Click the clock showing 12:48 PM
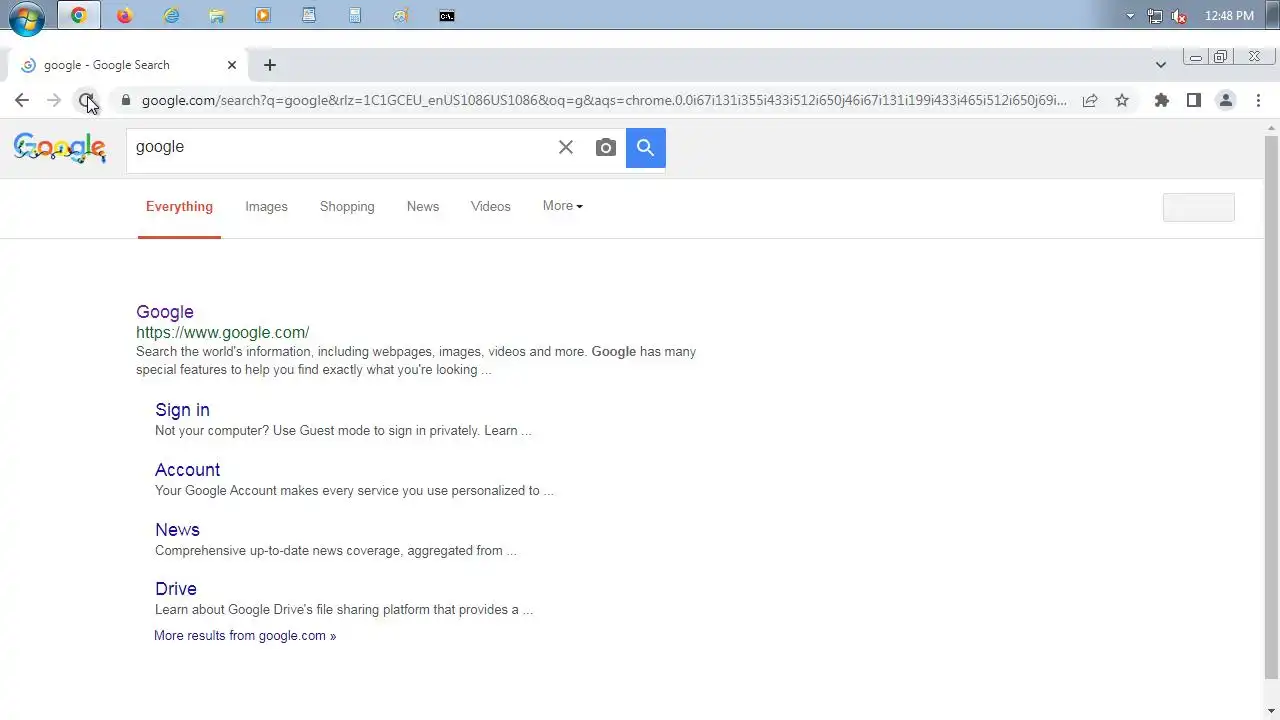Viewport: 1280px width, 720px height. coord(1229,16)
